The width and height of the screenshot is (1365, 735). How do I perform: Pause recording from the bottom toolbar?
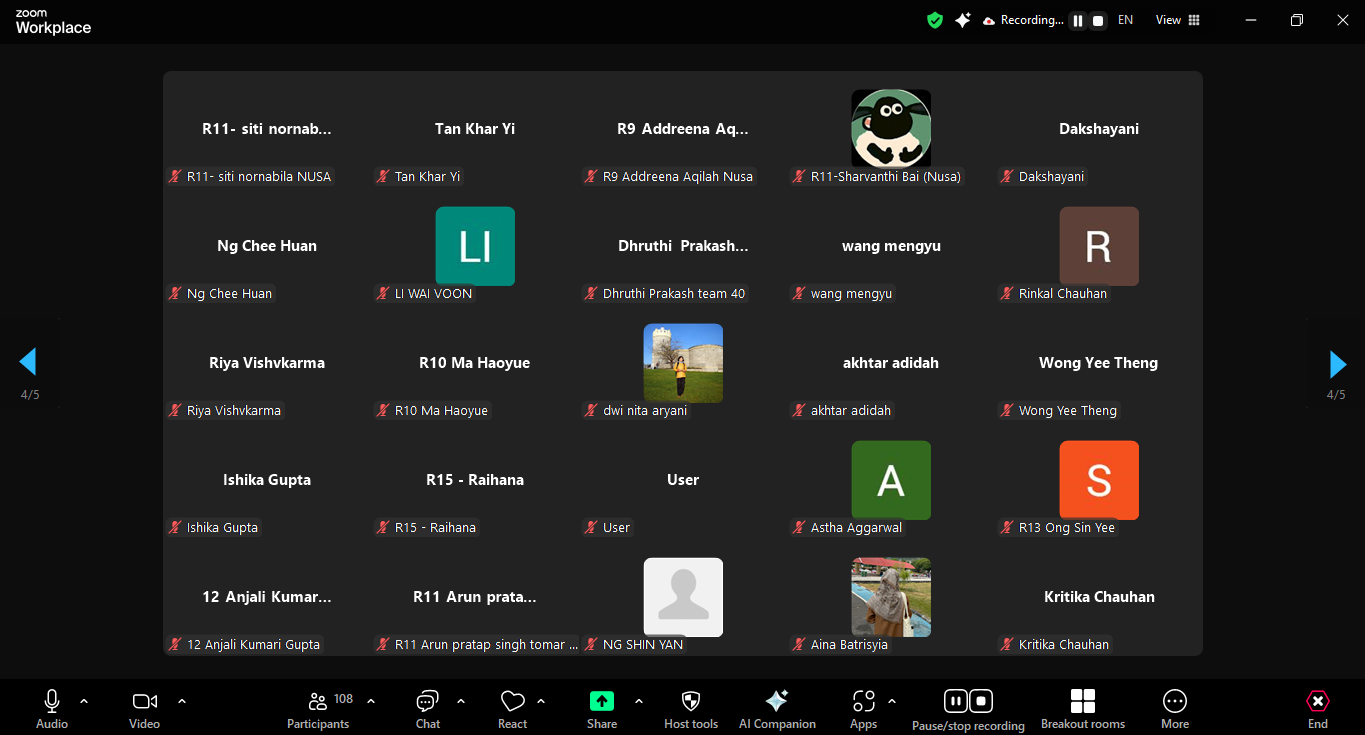coord(955,701)
